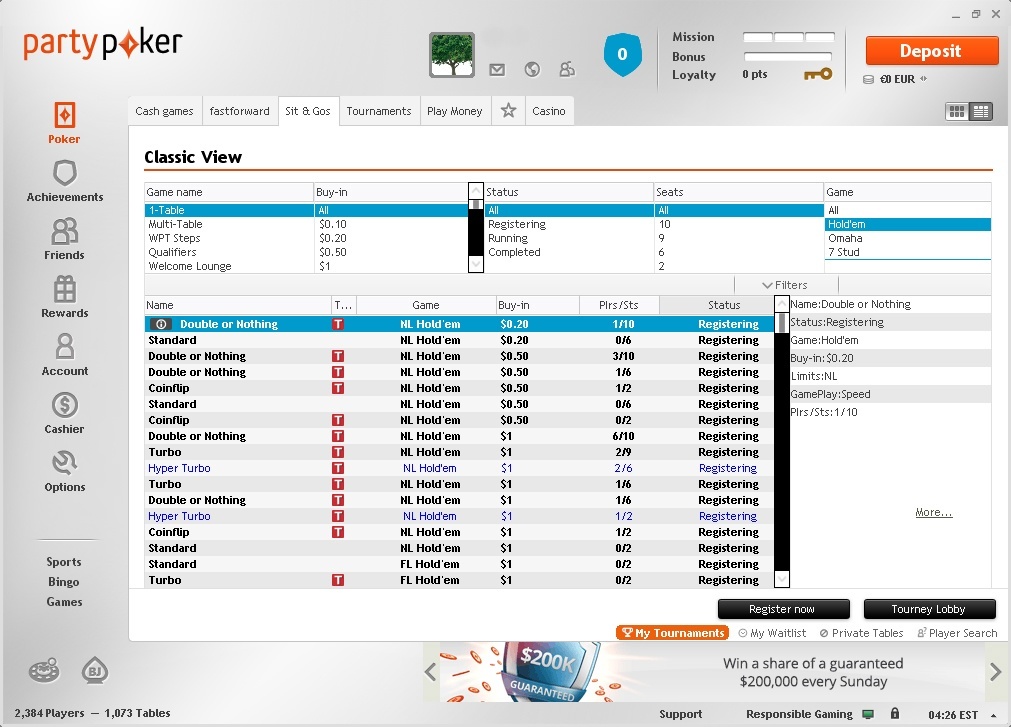Toggle the My Tournaments filter
Viewport: 1011px width, 727px height.
point(672,633)
